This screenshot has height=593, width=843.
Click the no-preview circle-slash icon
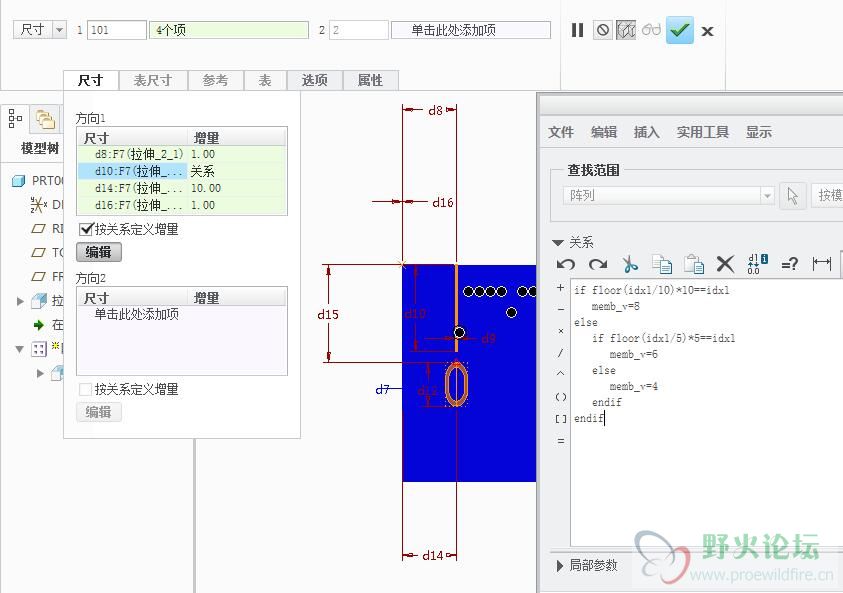coord(603,30)
